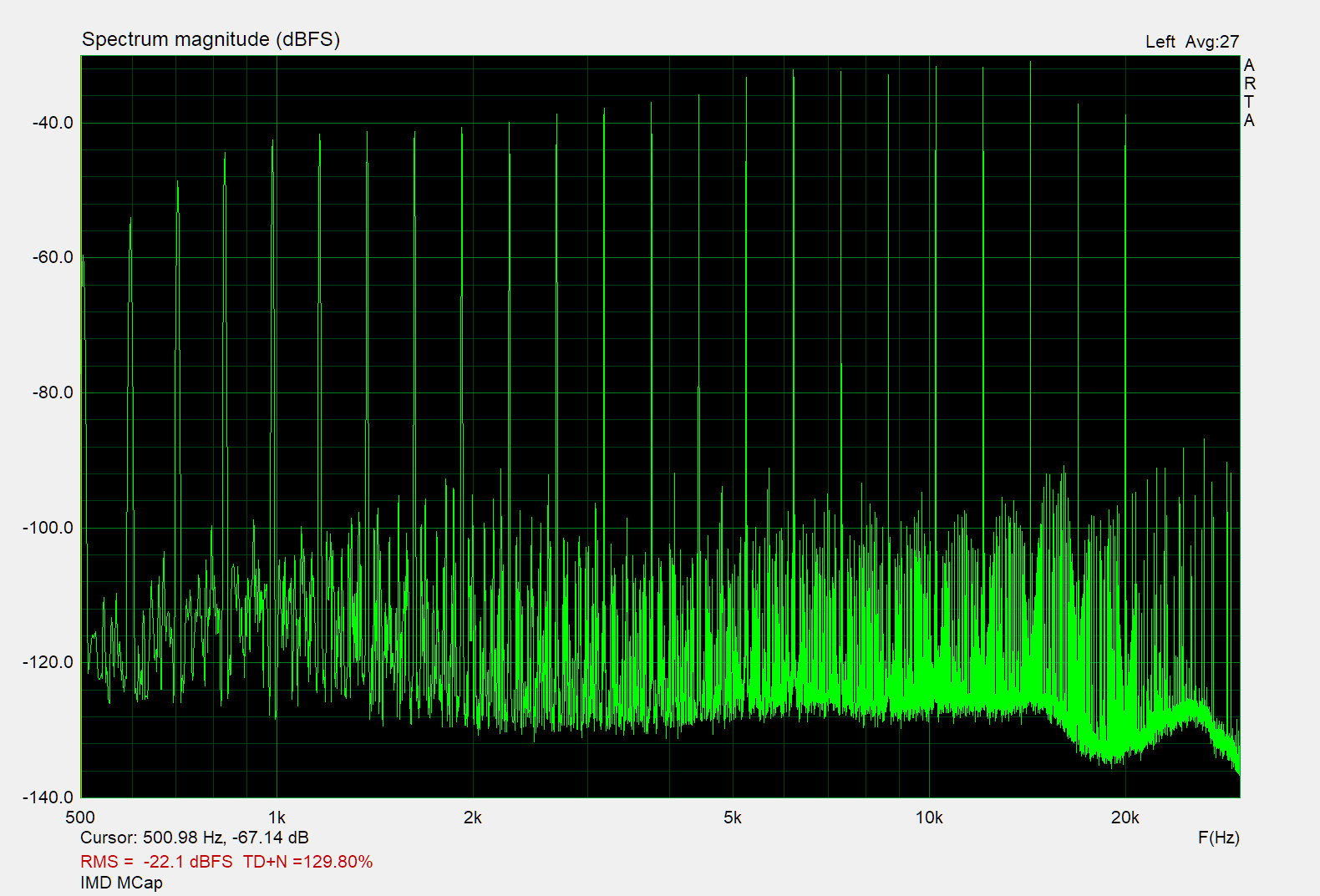Click the "IMD MCap" caption text
1320x896 pixels.
[121, 883]
